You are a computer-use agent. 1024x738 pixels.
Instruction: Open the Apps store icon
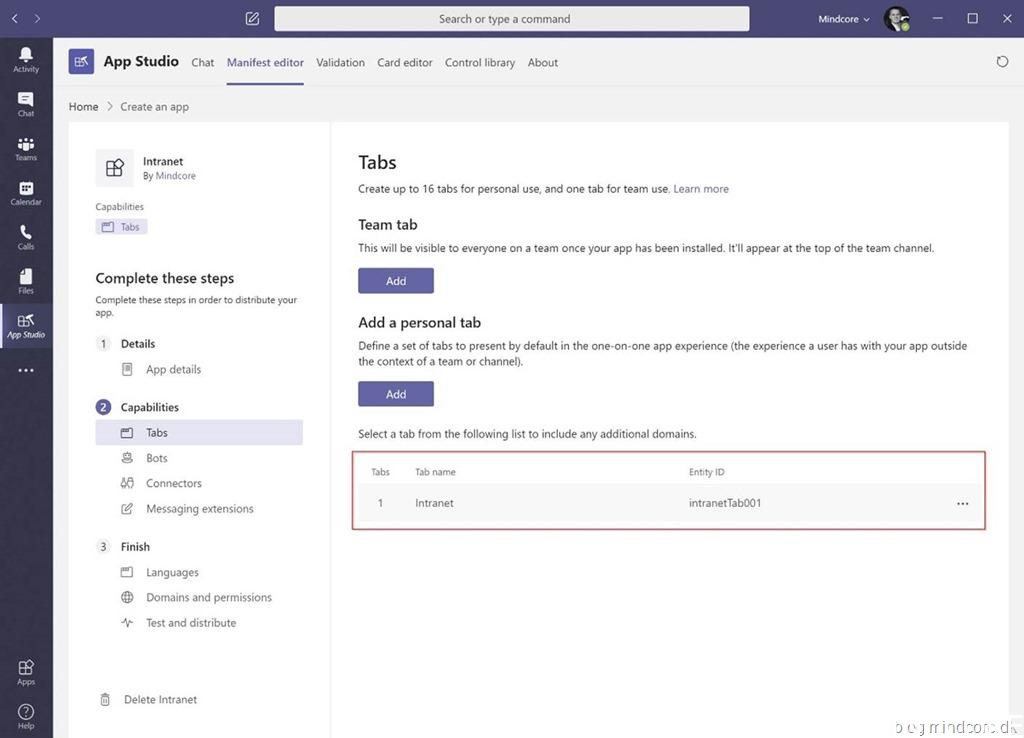tap(26, 672)
